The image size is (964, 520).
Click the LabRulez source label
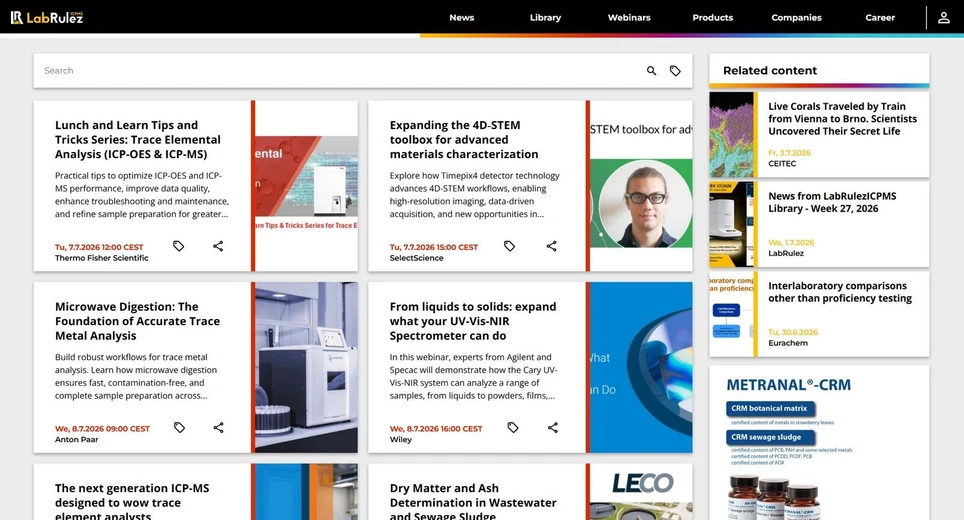click(x=786, y=253)
